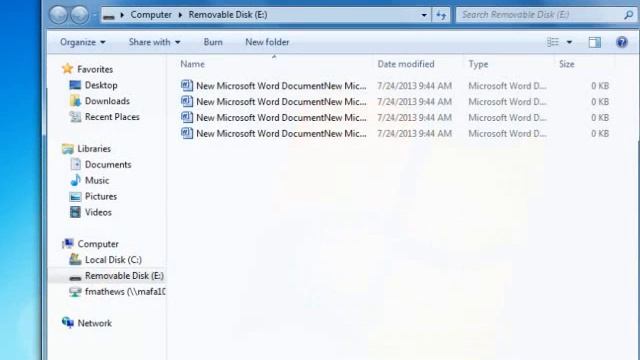640x360 pixels.
Task: Open the fmathews network drive
Action: point(125,292)
